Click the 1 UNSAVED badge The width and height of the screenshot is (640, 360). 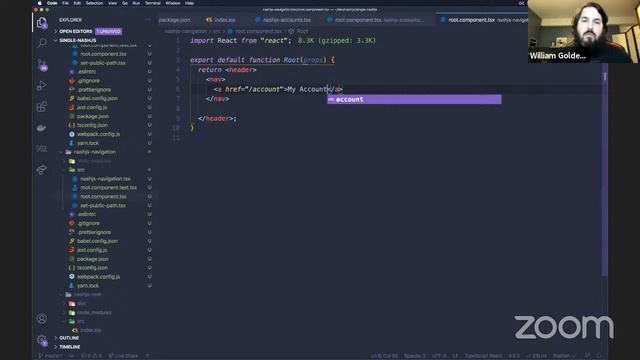[x=109, y=31]
